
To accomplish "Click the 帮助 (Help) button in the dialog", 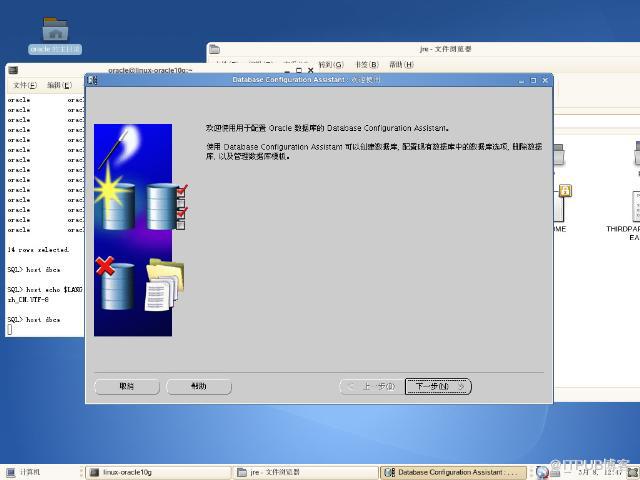I will (x=199, y=386).
